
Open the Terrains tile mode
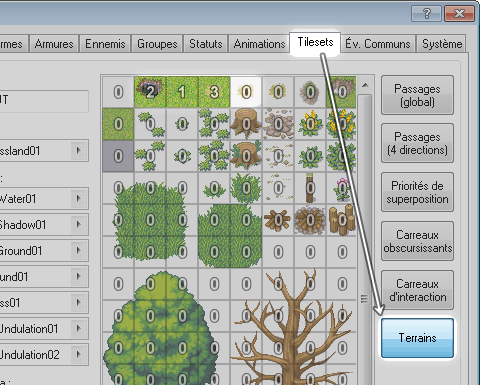(417, 338)
